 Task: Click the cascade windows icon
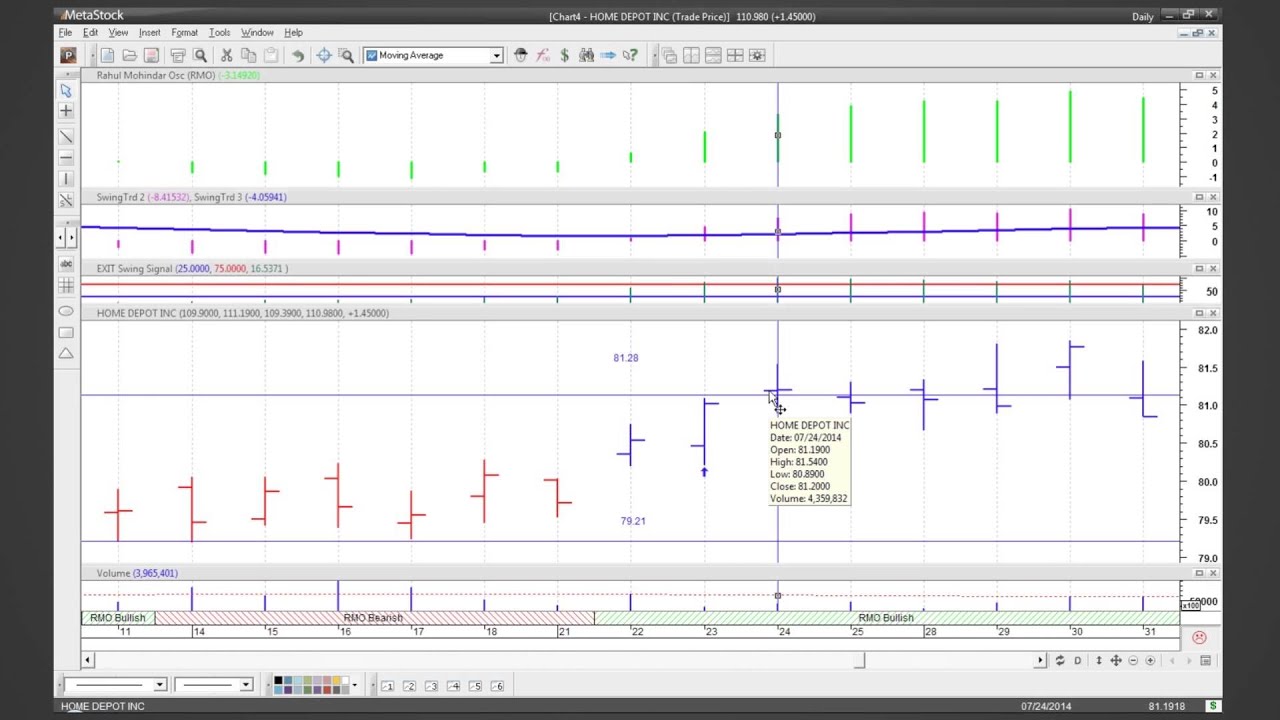click(x=669, y=55)
